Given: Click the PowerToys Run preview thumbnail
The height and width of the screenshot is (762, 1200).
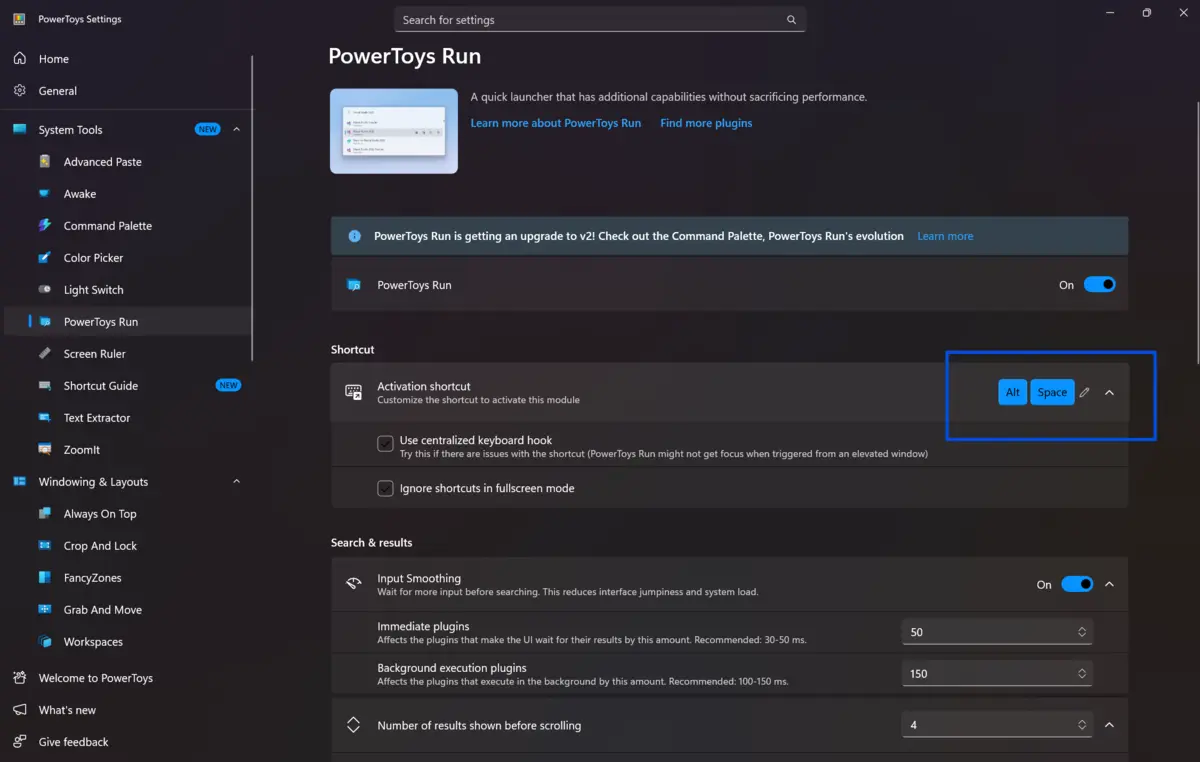Looking at the screenshot, I should click(x=394, y=131).
